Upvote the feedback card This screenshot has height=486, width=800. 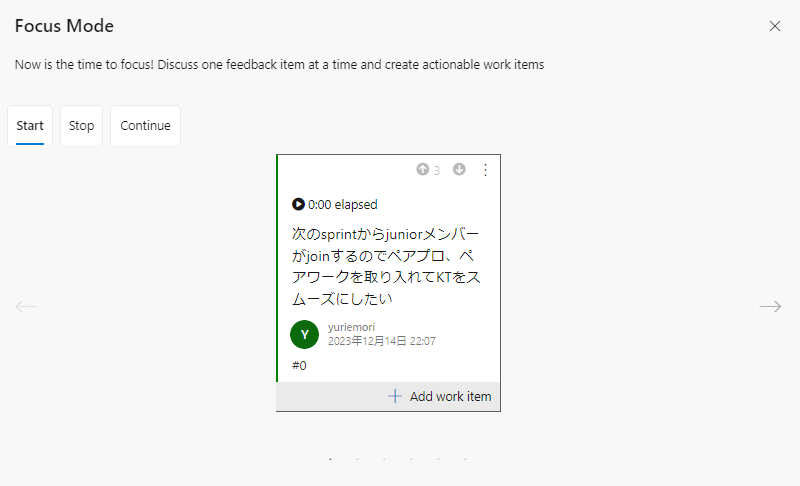(x=422, y=169)
